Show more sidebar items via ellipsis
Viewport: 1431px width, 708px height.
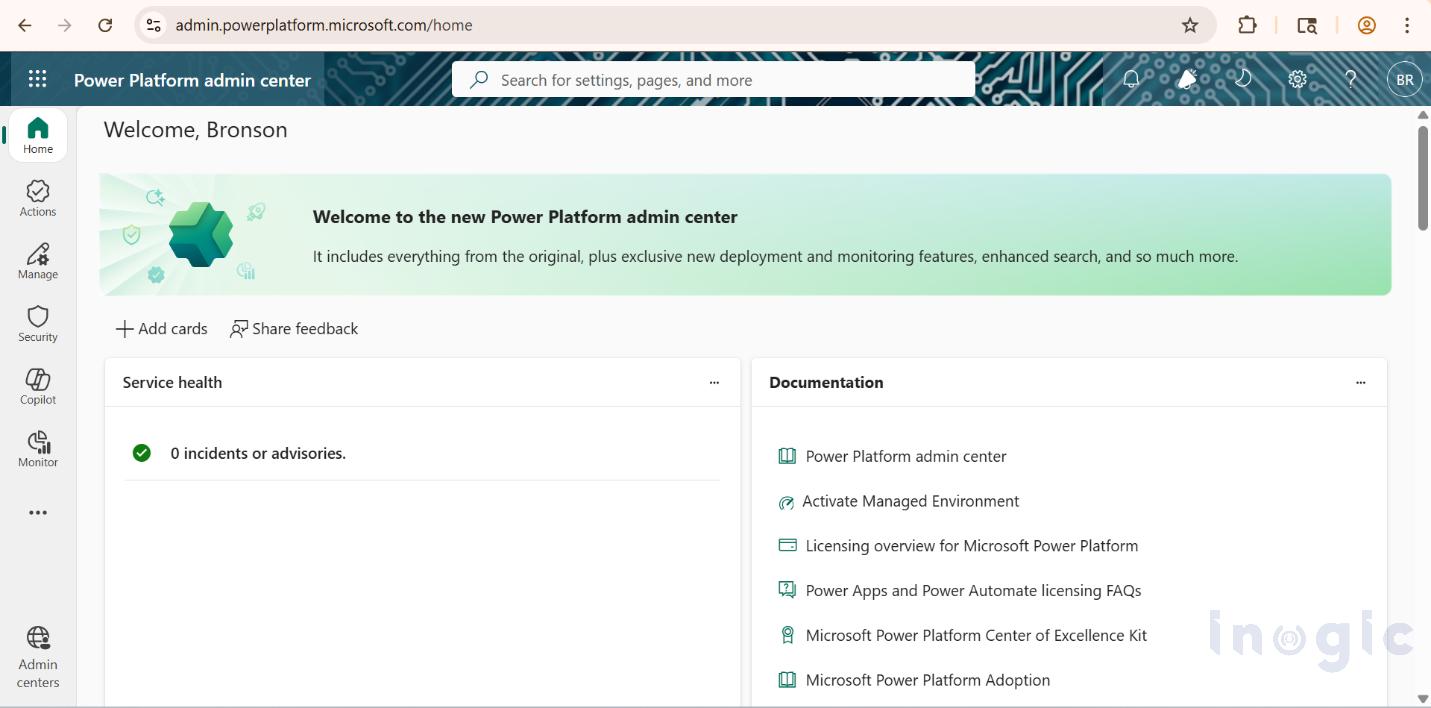(38, 513)
